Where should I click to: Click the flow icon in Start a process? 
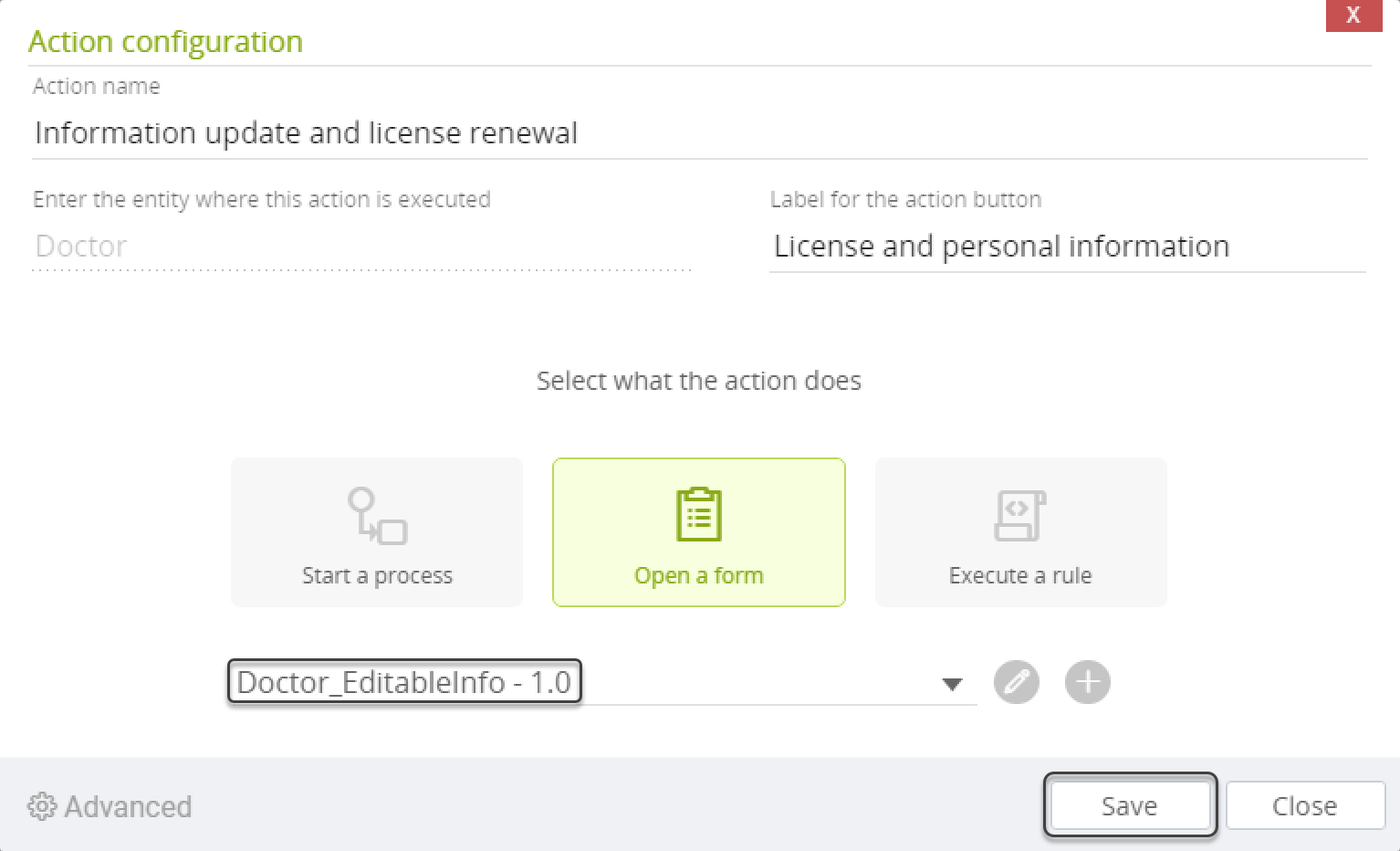tap(377, 515)
